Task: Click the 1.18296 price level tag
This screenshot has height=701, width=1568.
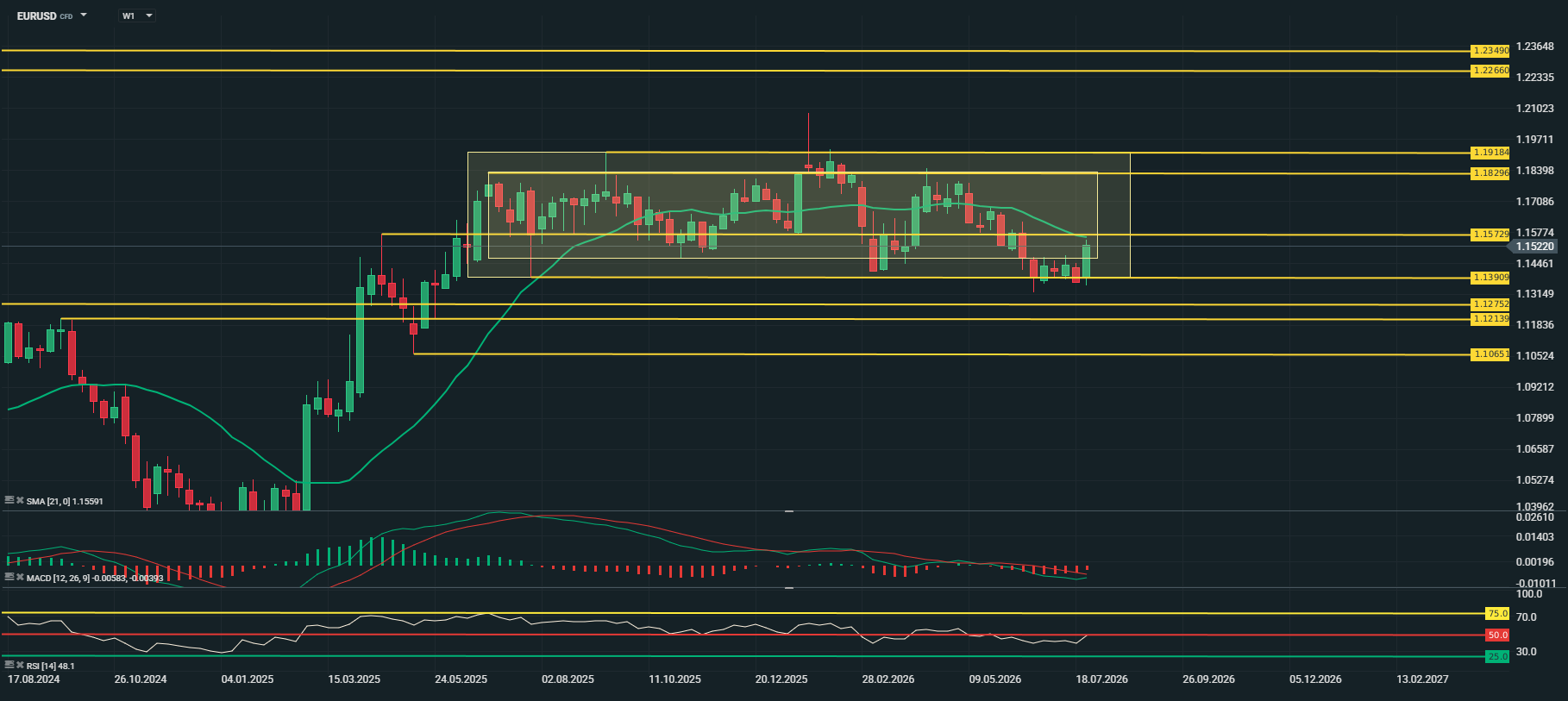Action: click(1490, 173)
